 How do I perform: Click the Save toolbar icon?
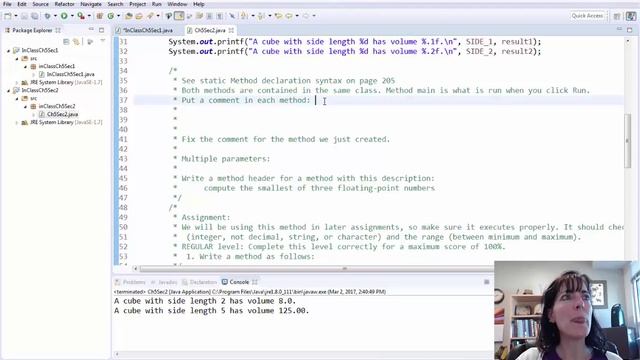click(x=24, y=16)
